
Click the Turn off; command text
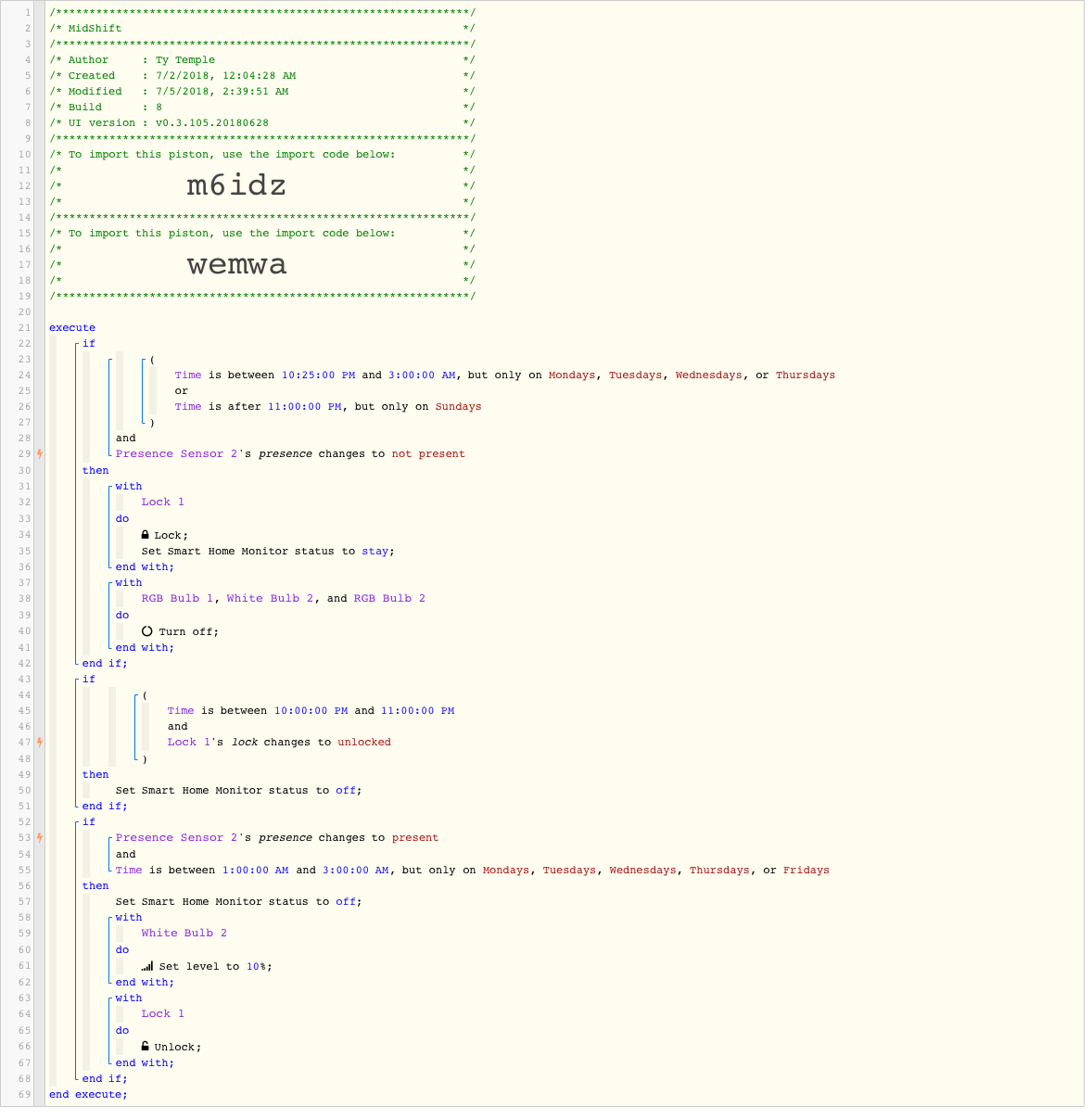click(x=188, y=632)
